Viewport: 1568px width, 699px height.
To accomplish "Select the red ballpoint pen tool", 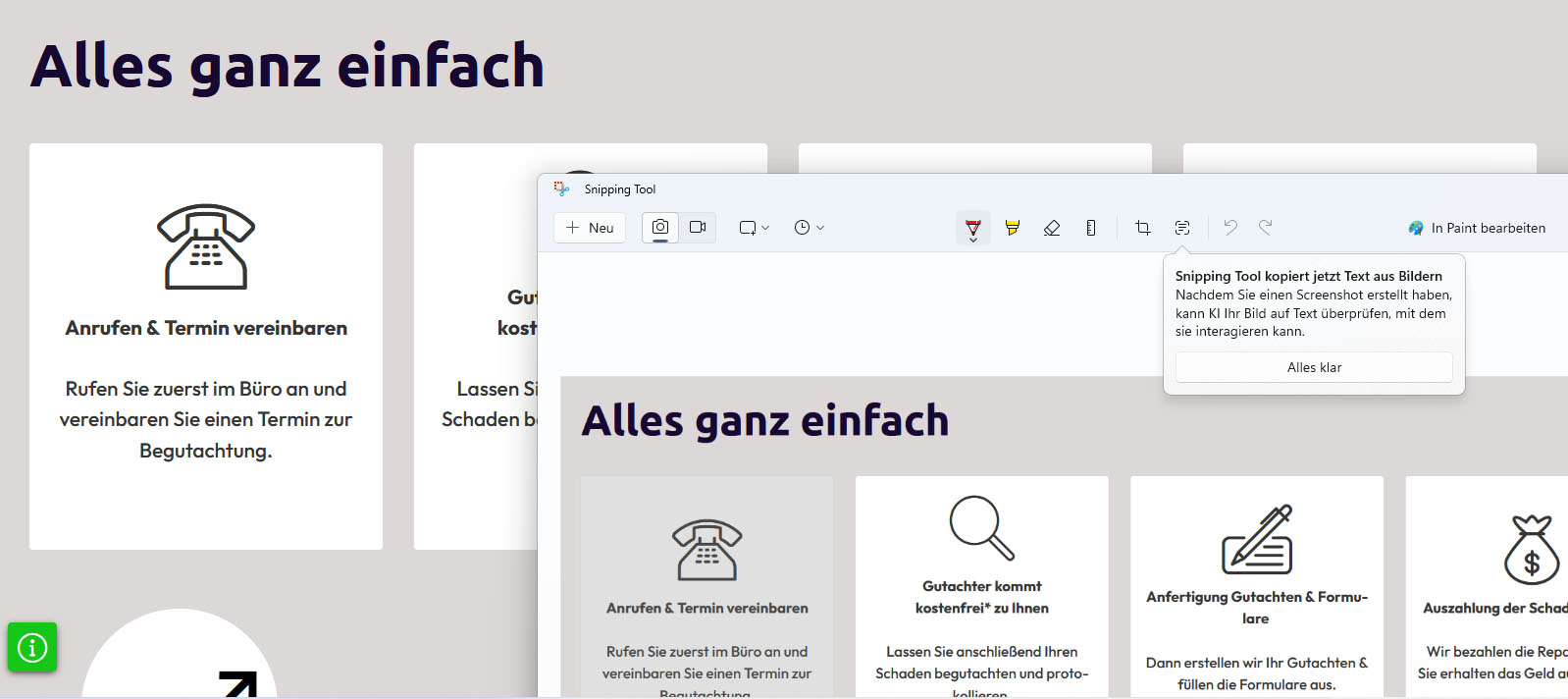I will (972, 228).
